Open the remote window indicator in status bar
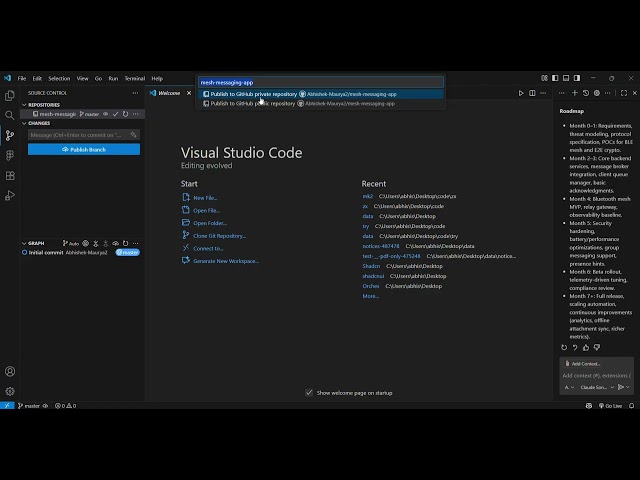640x480 pixels. [7, 406]
